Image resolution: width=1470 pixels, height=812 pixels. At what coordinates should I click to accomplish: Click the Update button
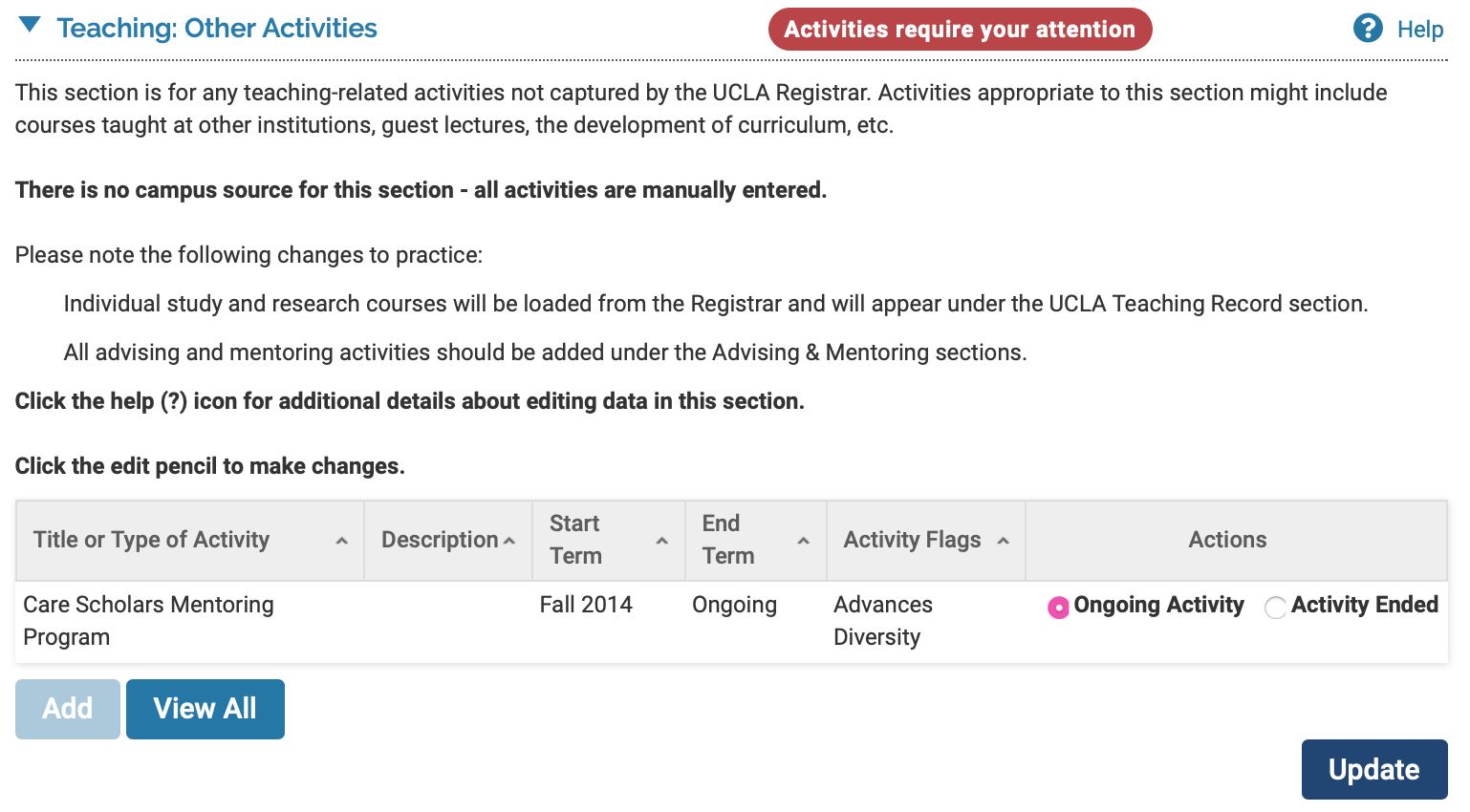1373,769
